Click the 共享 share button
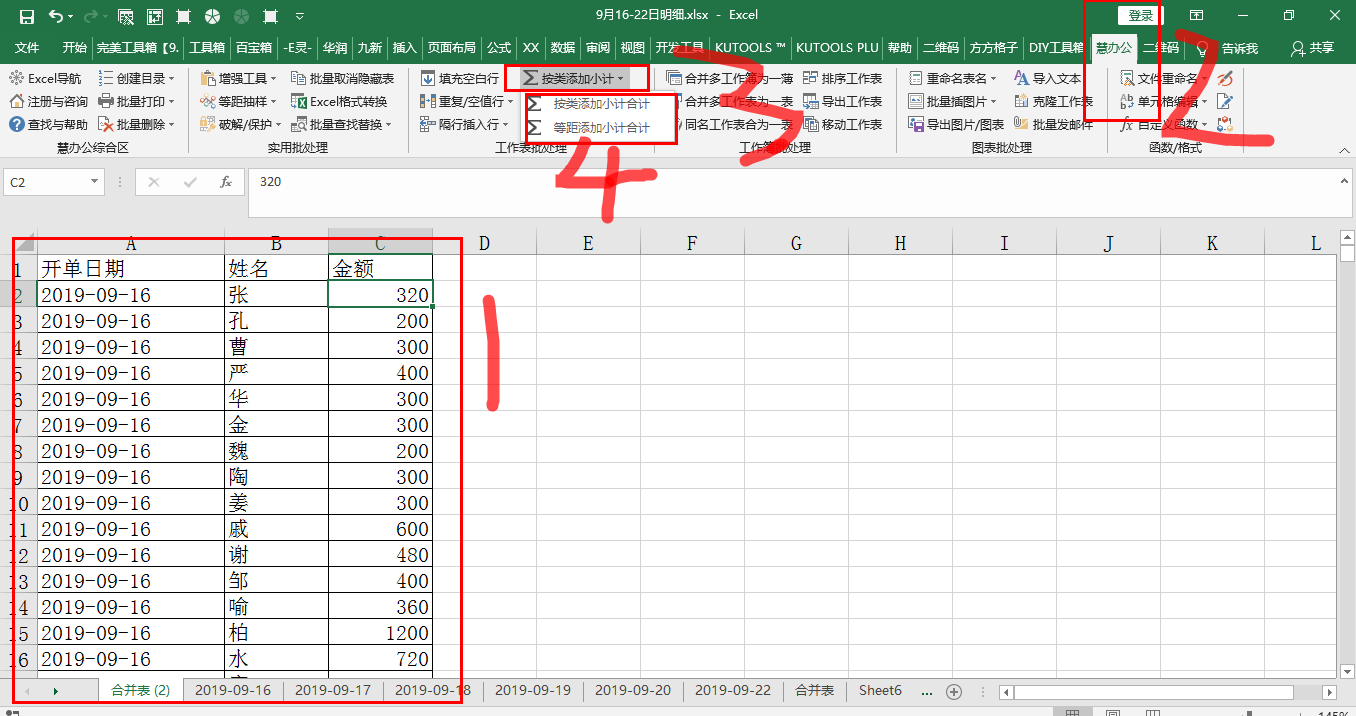This screenshot has height=716, width=1356. [1312, 47]
